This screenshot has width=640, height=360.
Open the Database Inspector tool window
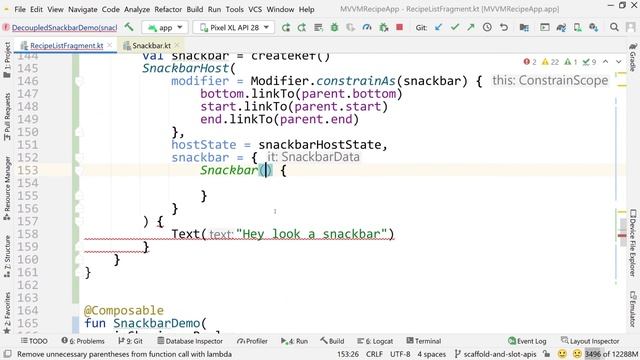pyautogui.click(x=190, y=341)
